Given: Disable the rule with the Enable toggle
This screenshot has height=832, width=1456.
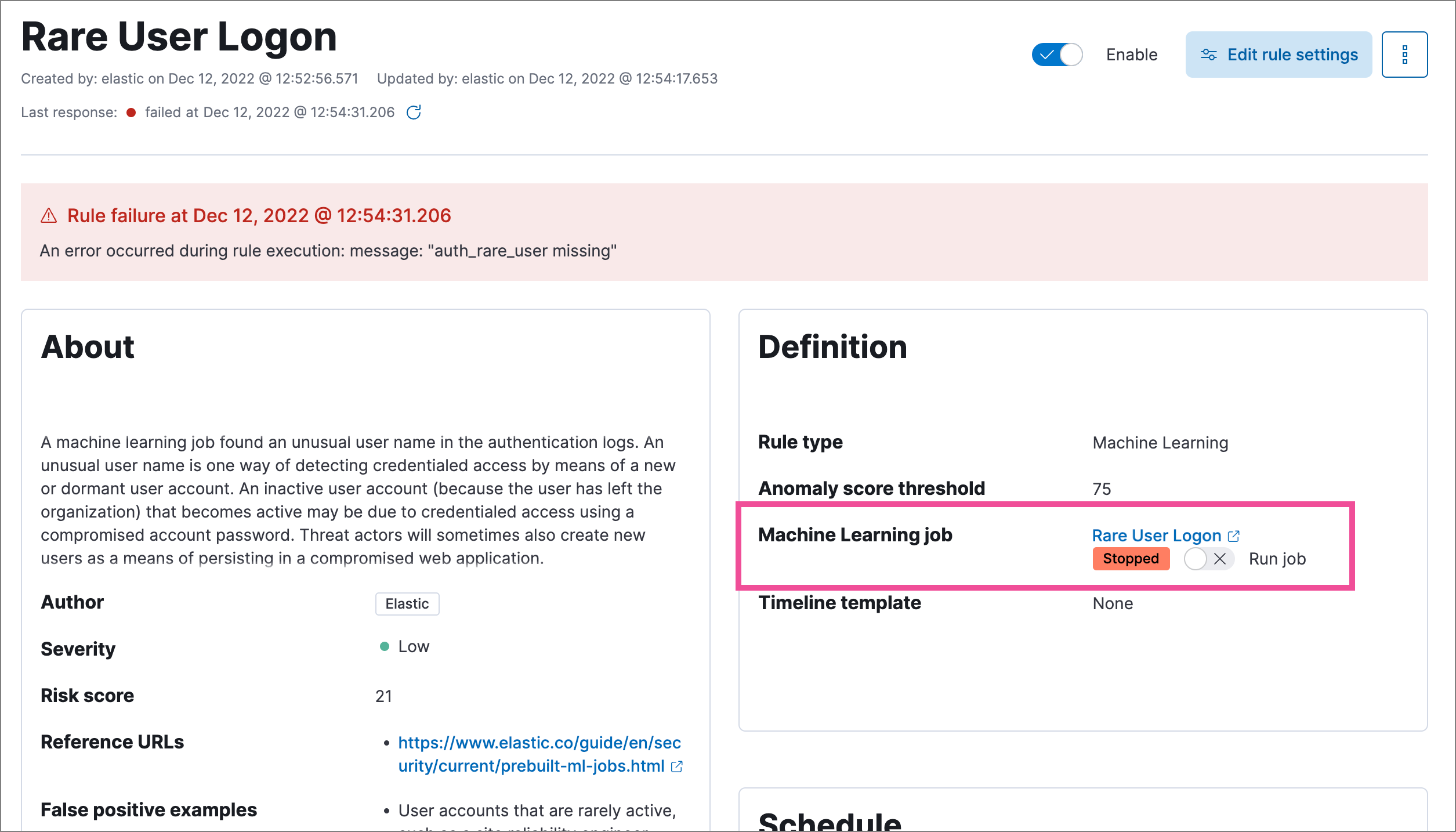Looking at the screenshot, I should (1057, 54).
